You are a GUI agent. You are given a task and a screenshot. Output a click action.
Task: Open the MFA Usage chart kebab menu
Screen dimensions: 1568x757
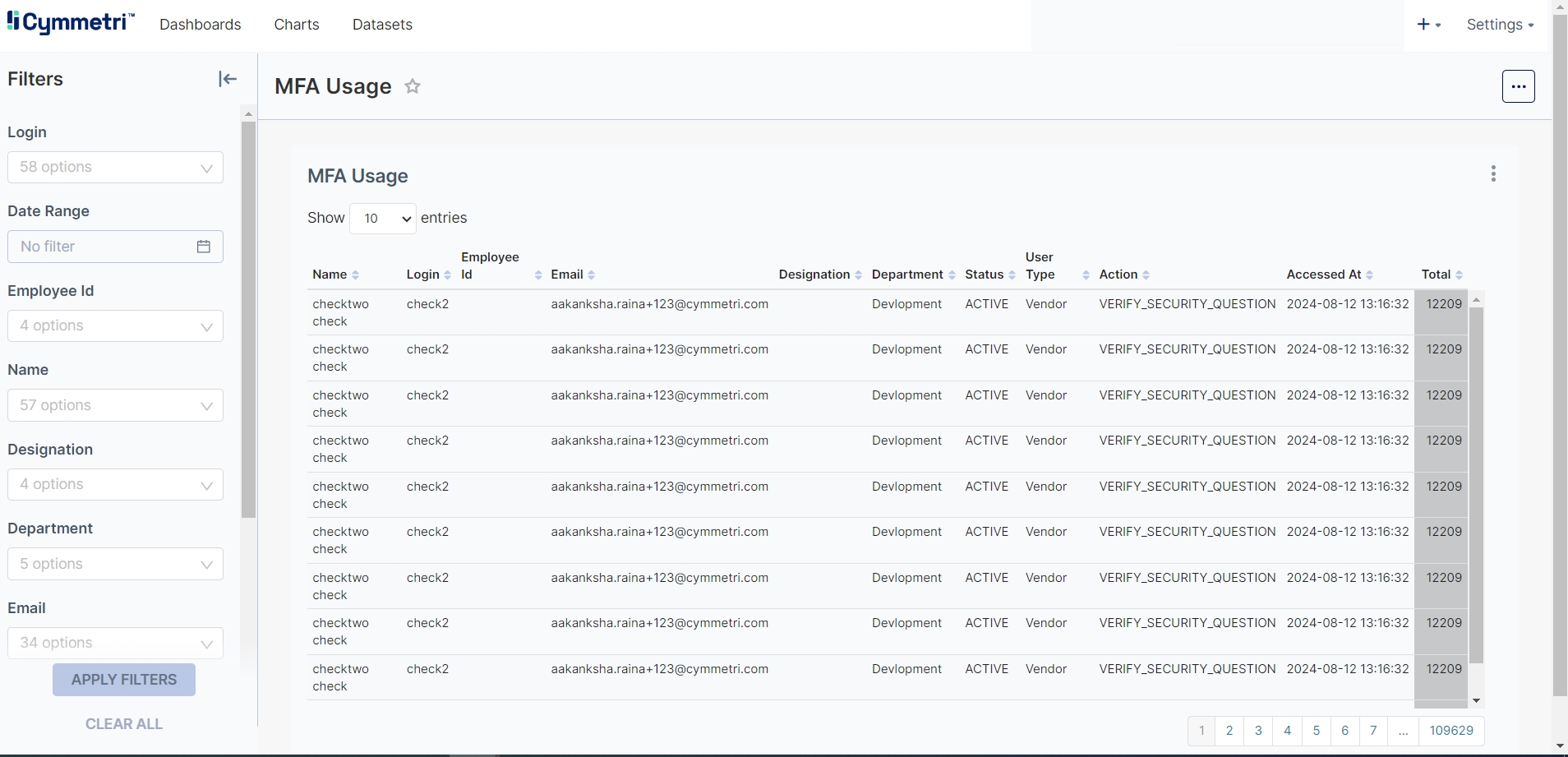(x=1493, y=174)
